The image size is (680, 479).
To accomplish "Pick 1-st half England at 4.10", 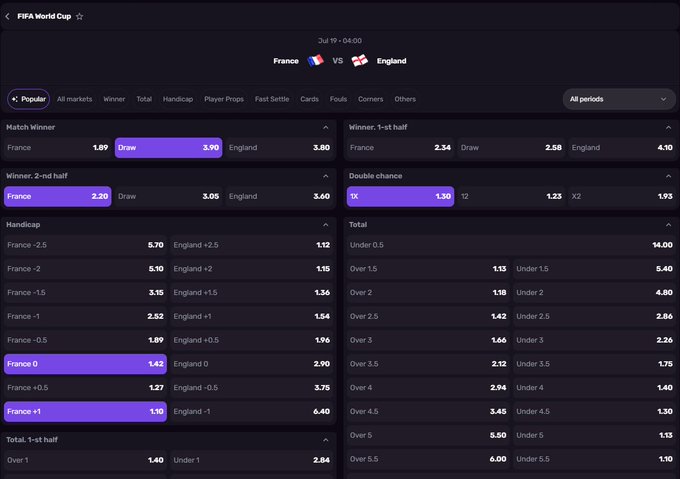I will pyautogui.click(x=622, y=148).
